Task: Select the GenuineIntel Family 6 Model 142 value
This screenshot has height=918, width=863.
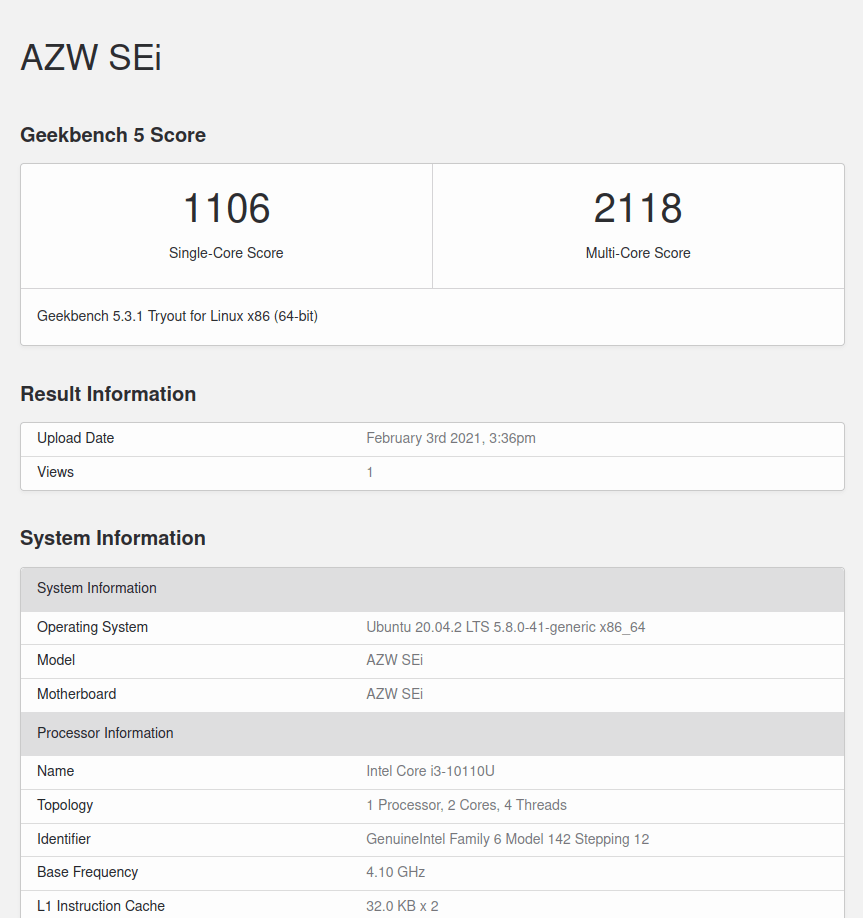Action: pyautogui.click(x=508, y=839)
